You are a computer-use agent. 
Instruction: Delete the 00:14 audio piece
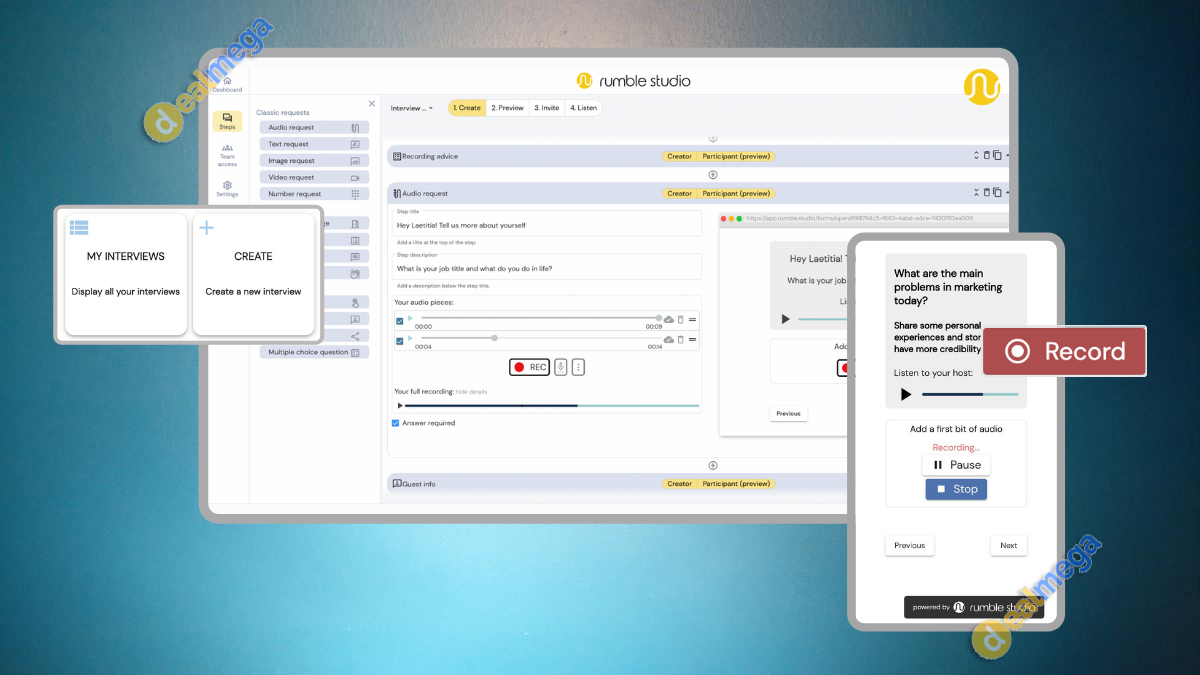681,339
